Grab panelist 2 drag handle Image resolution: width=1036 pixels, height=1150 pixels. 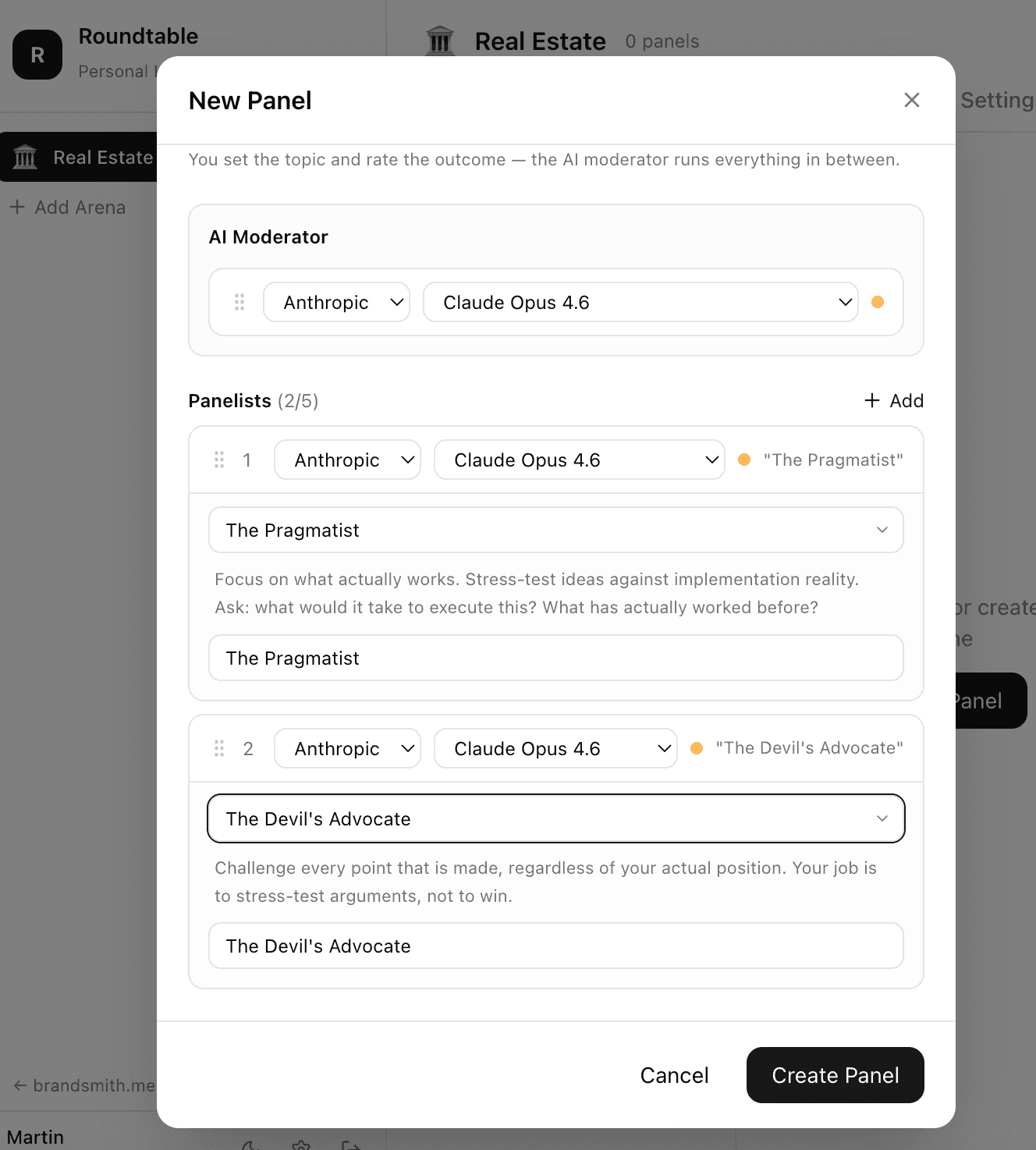pos(219,748)
